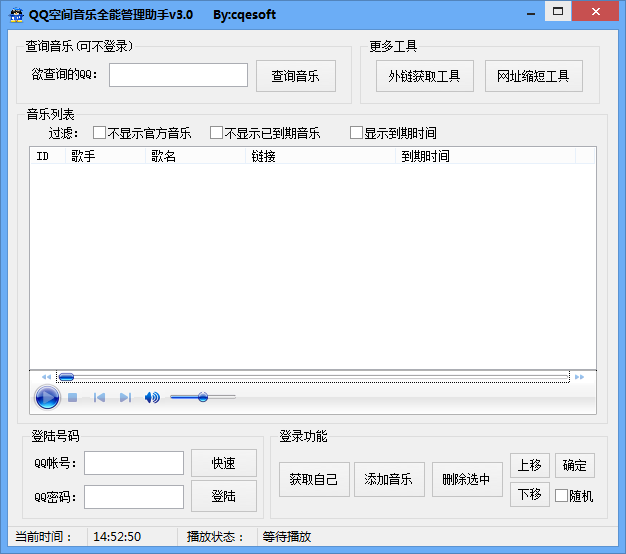Click the 查询音乐 button
The image size is (626, 554).
[x=296, y=76]
